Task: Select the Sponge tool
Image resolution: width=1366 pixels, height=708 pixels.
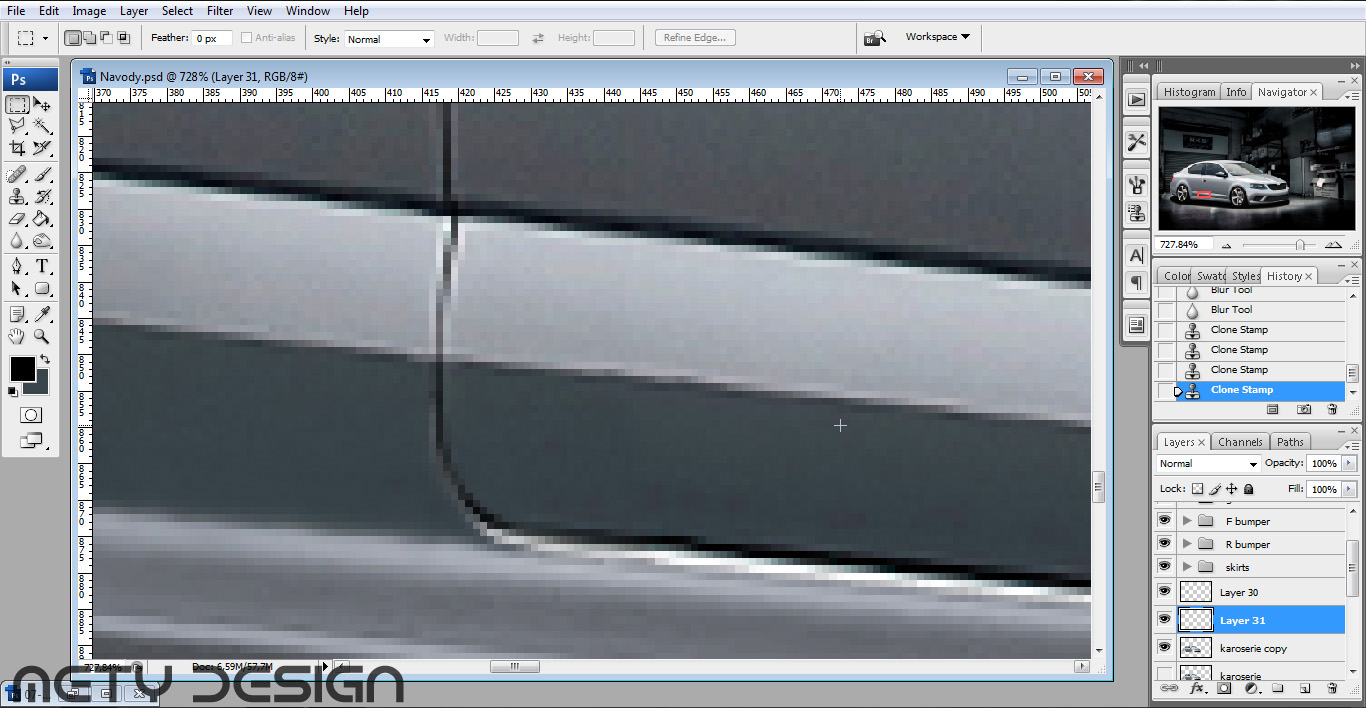Action: 42,241
